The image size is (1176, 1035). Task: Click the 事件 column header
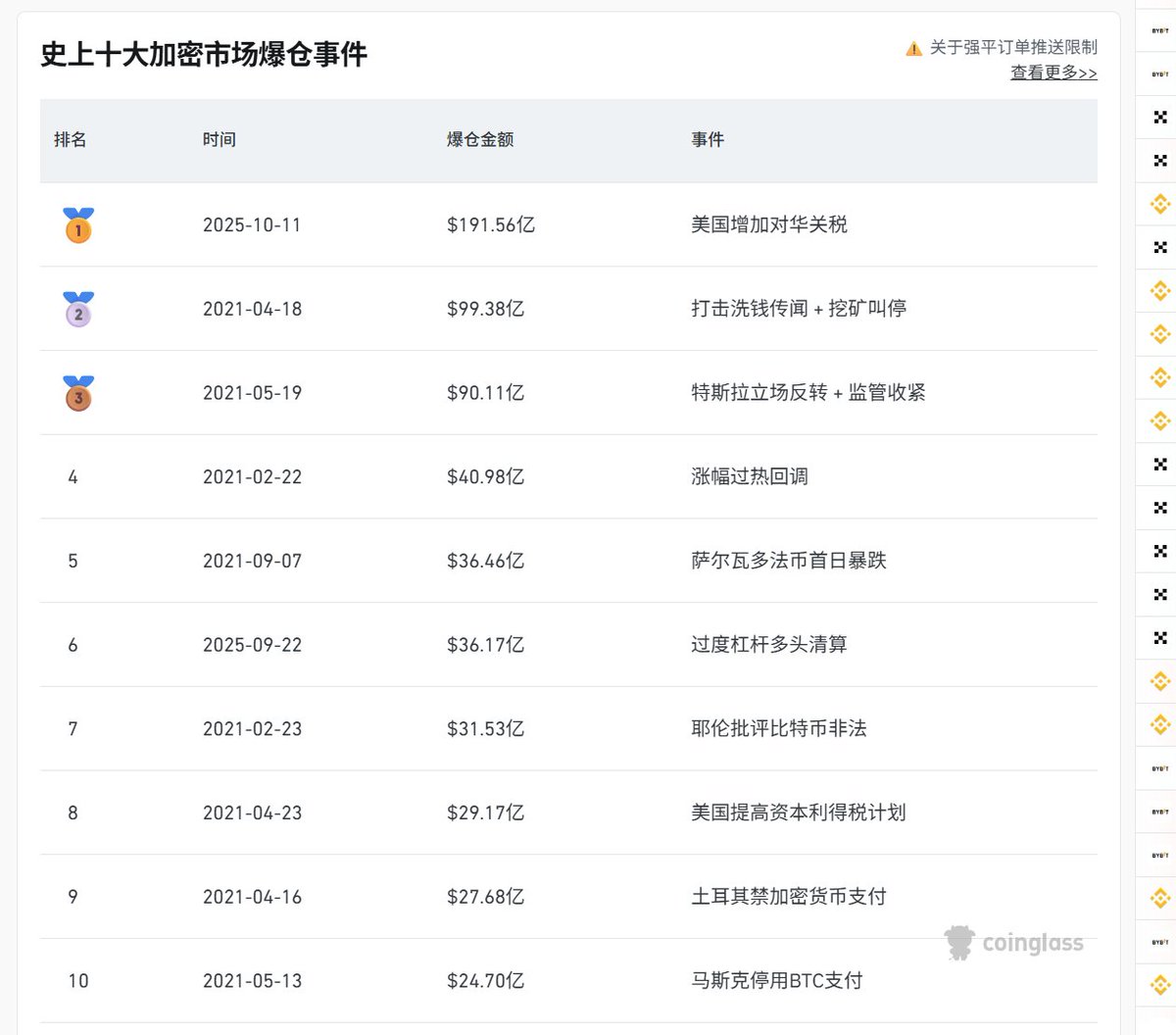708,140
